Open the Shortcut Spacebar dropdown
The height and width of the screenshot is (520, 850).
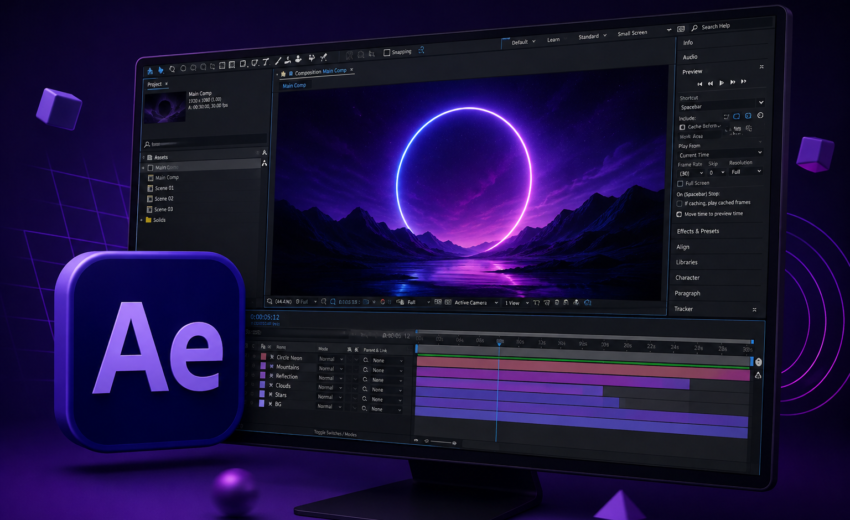coord(722,106)
